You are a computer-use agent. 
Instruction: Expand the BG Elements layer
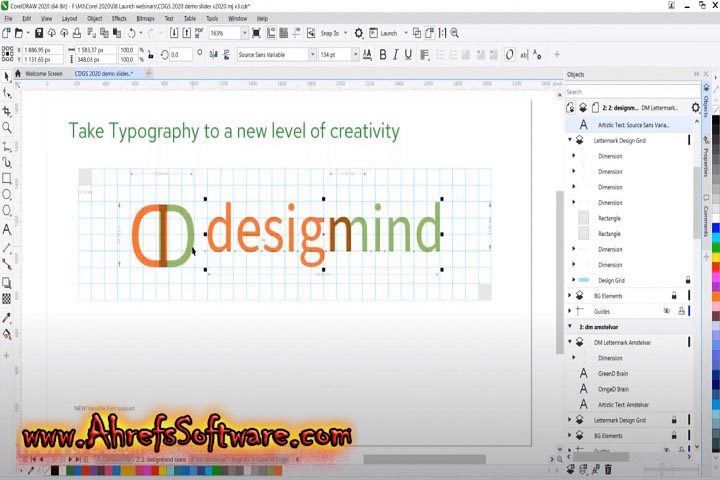point(570,295)
